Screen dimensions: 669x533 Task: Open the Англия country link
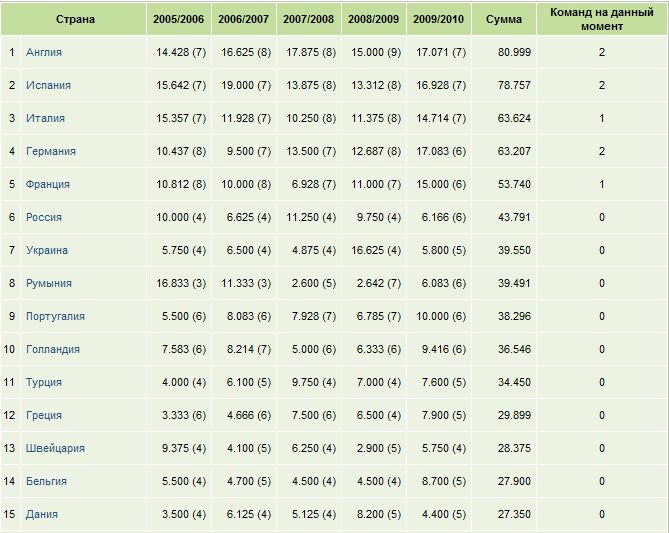click(x=45, y=52)
